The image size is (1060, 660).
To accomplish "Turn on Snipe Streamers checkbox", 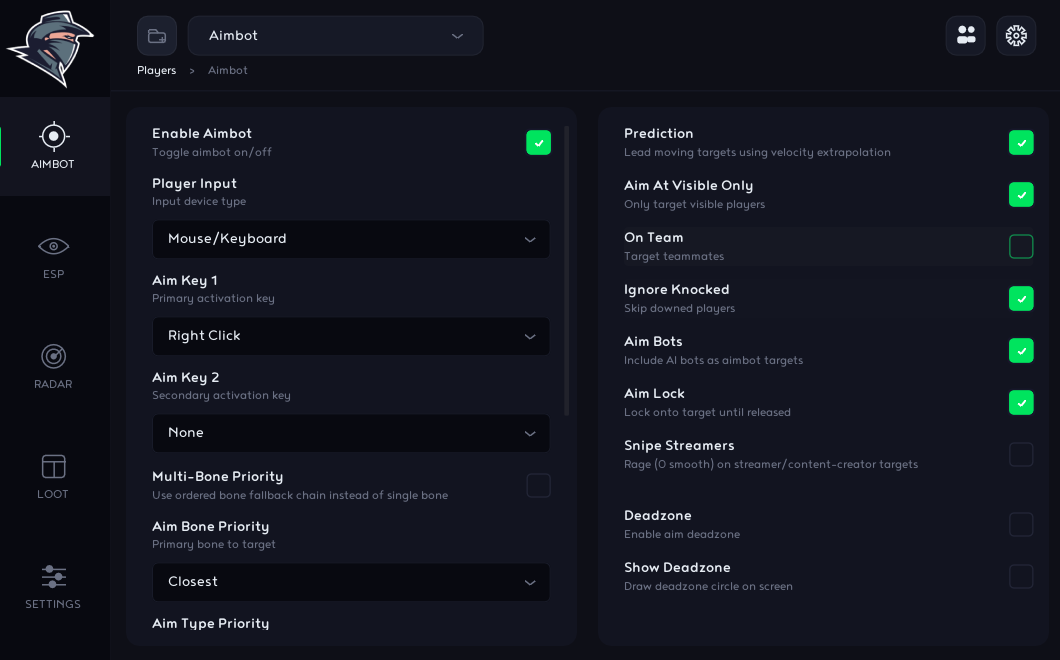I will (1021, 454).
